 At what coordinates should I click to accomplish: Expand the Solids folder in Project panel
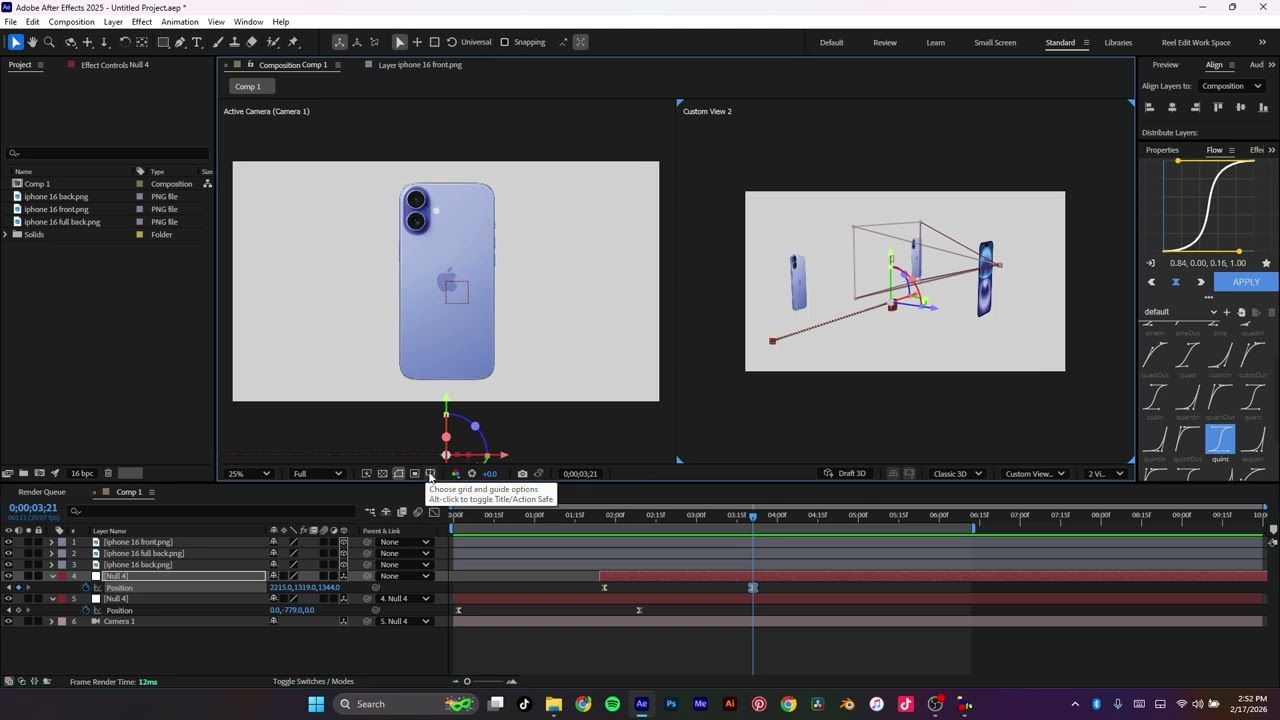[6, 234]
